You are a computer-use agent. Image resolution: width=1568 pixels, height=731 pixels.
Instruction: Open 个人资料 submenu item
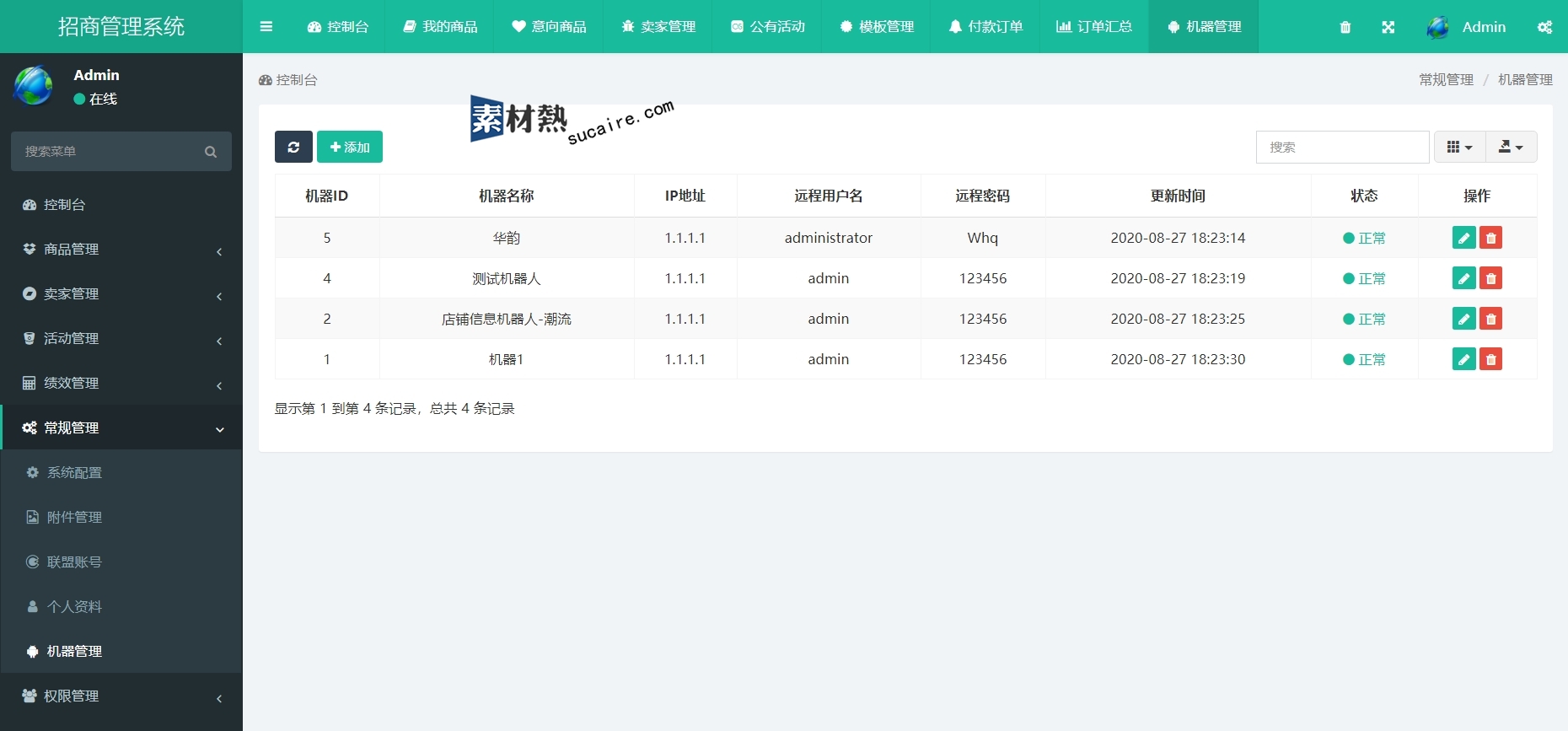pyautogui.click(x=121, y=607)
